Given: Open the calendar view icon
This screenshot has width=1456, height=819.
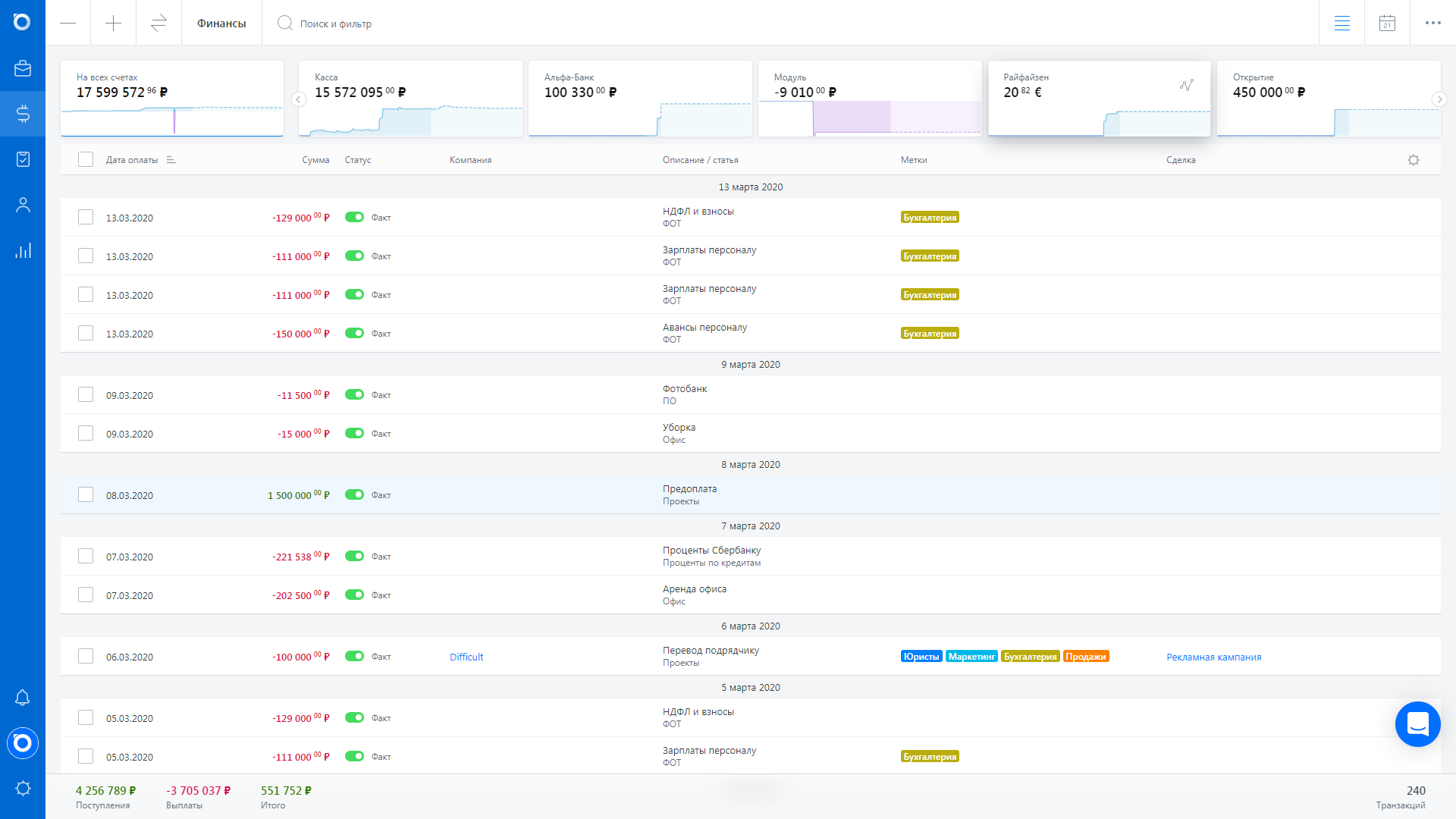Looking at the screenshot, I should pos(1387,24).
